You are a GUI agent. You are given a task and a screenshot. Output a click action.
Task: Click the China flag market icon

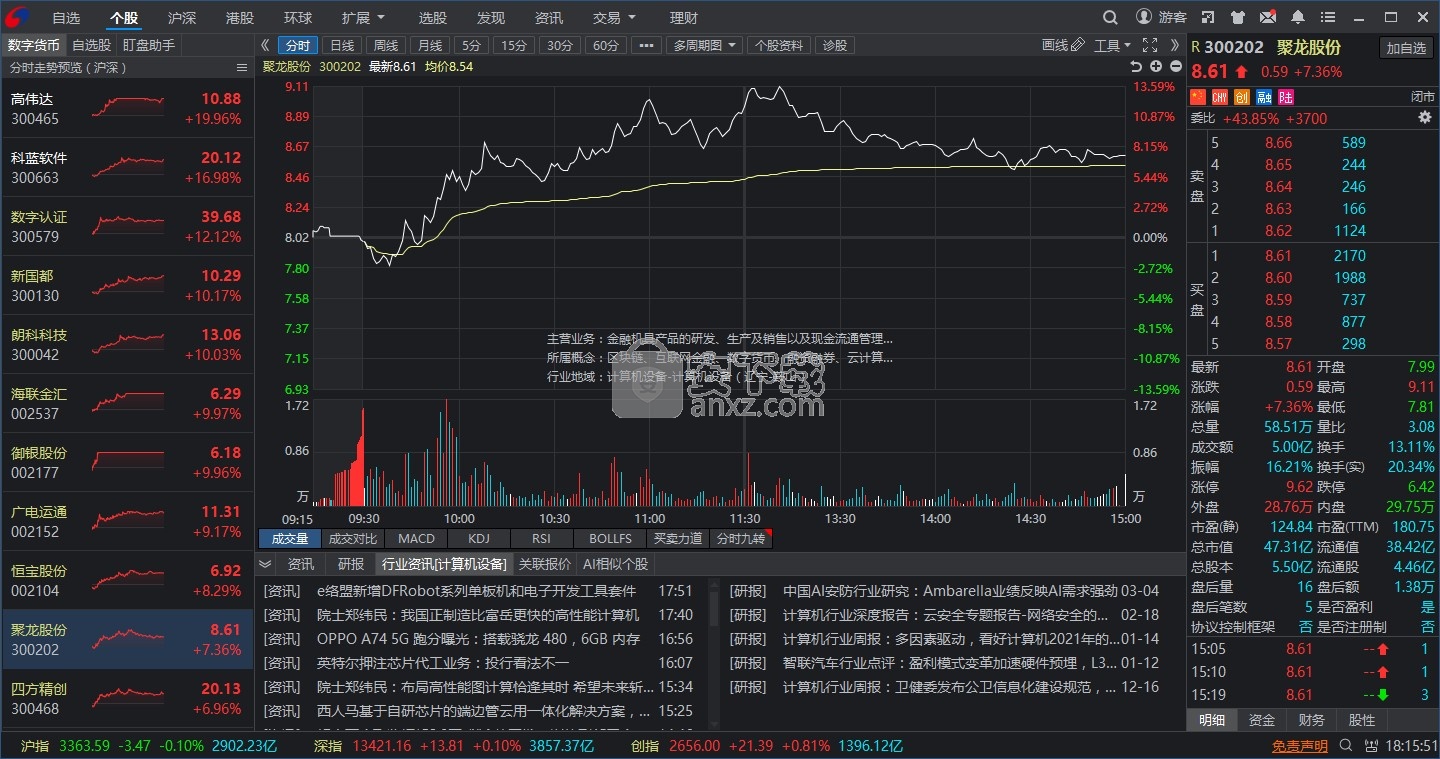pos(1198,97)
